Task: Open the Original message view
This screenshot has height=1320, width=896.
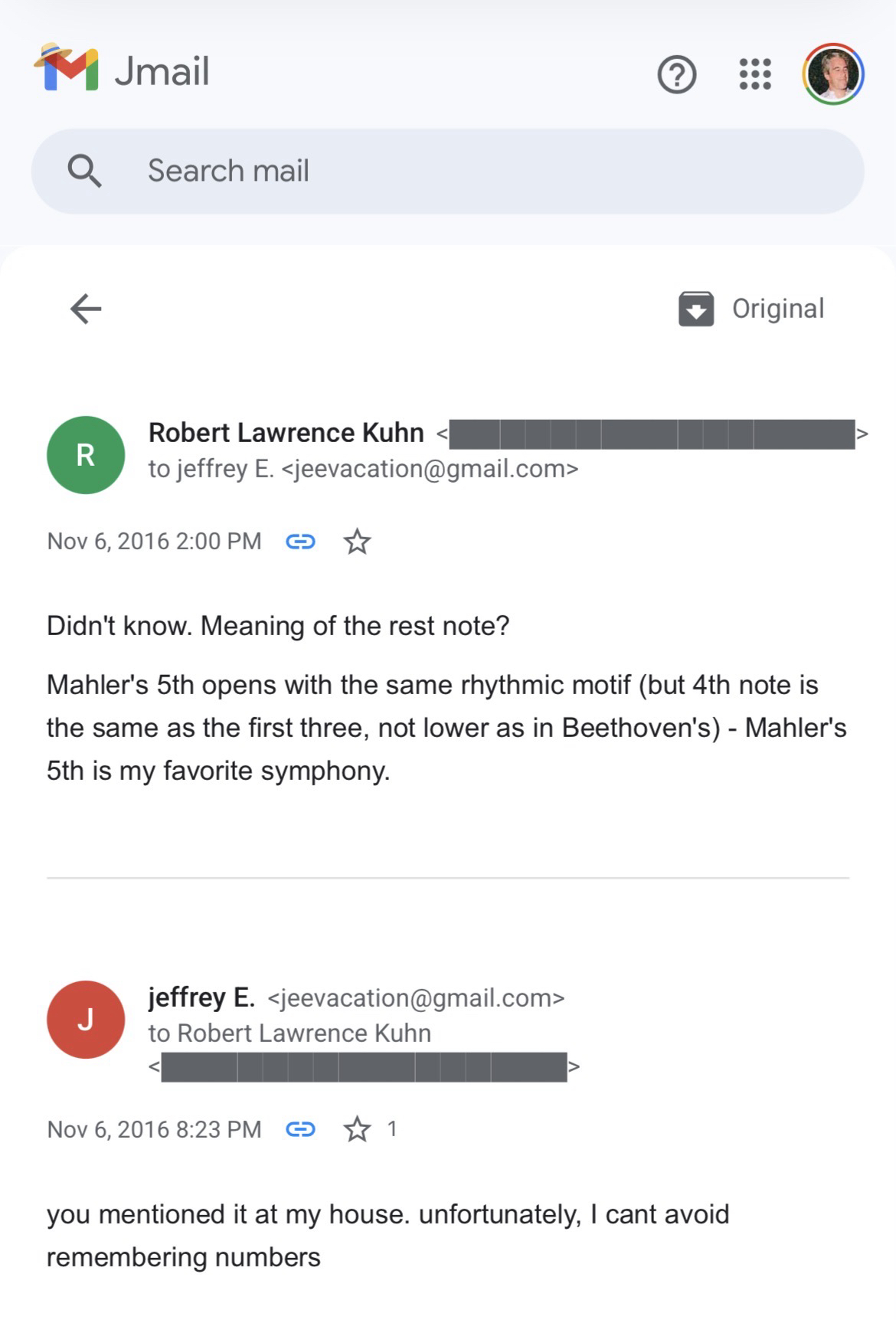Action: 777,309
